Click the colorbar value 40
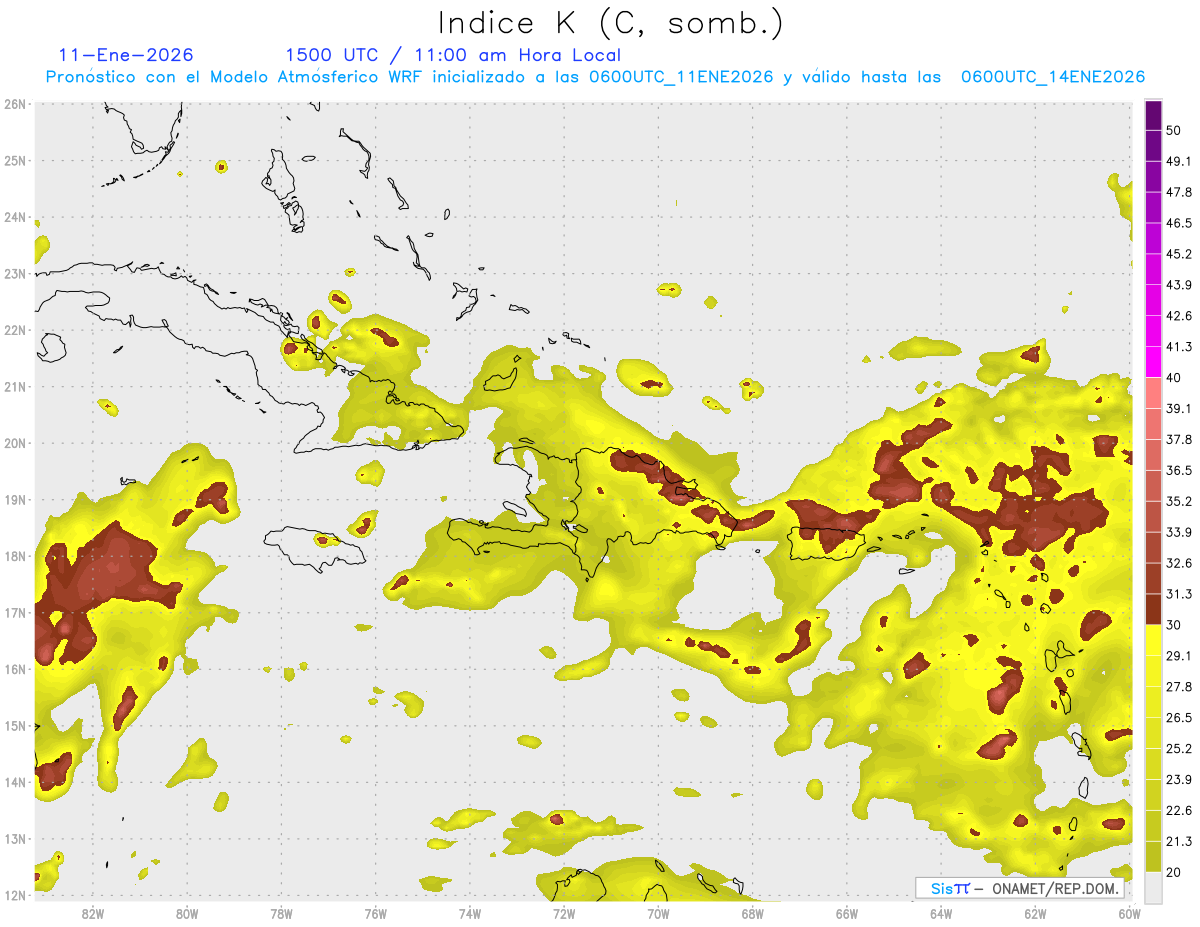1200x927 pixels. click(1173, 377)
